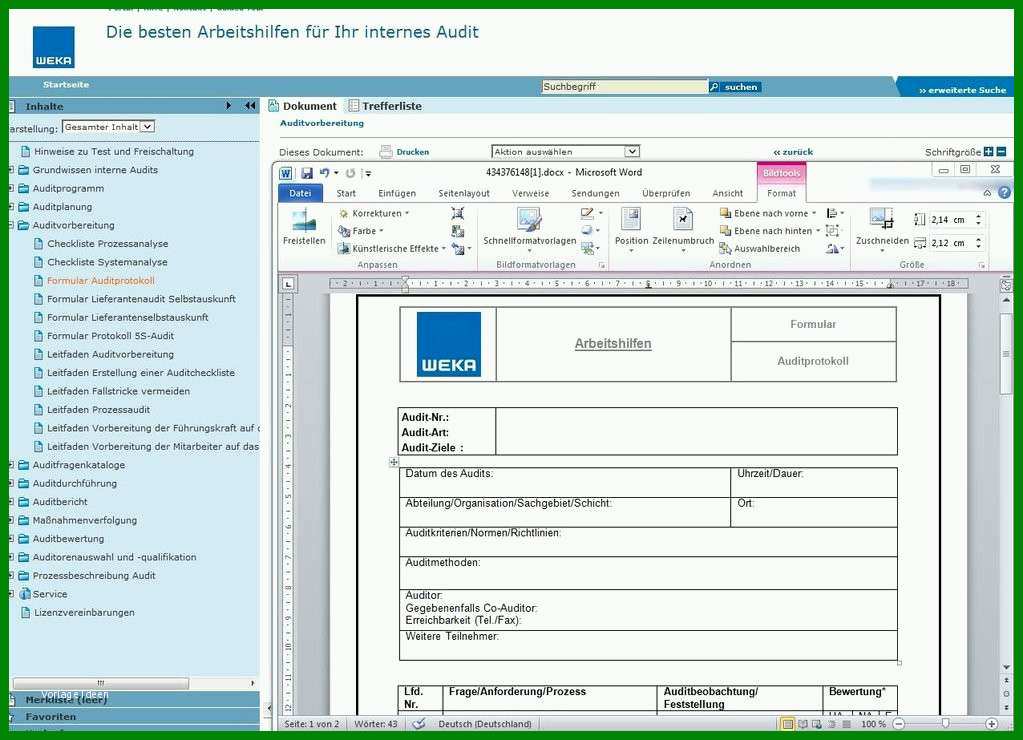
Task: Select the Zuschneiden crop tool
Action: tap(882, 229)
